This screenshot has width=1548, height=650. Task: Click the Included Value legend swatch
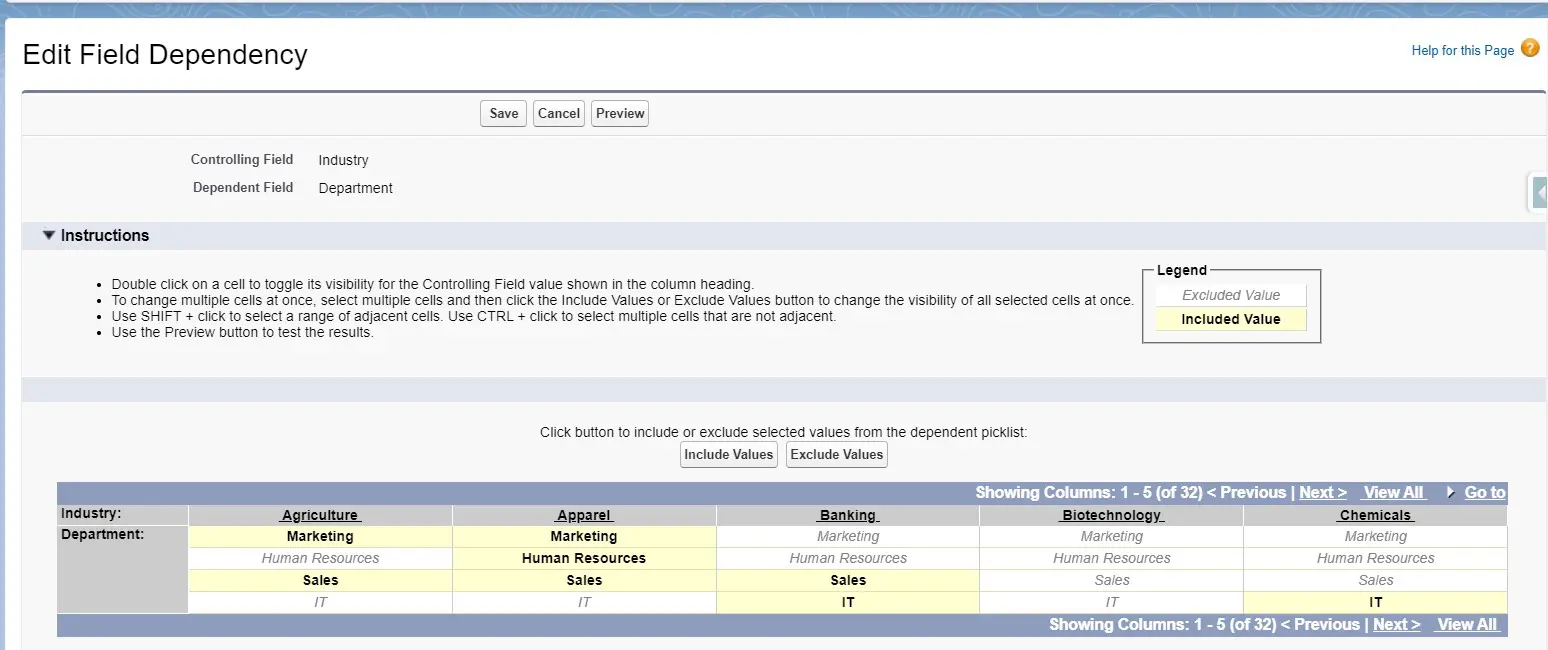coord(1231,320)
